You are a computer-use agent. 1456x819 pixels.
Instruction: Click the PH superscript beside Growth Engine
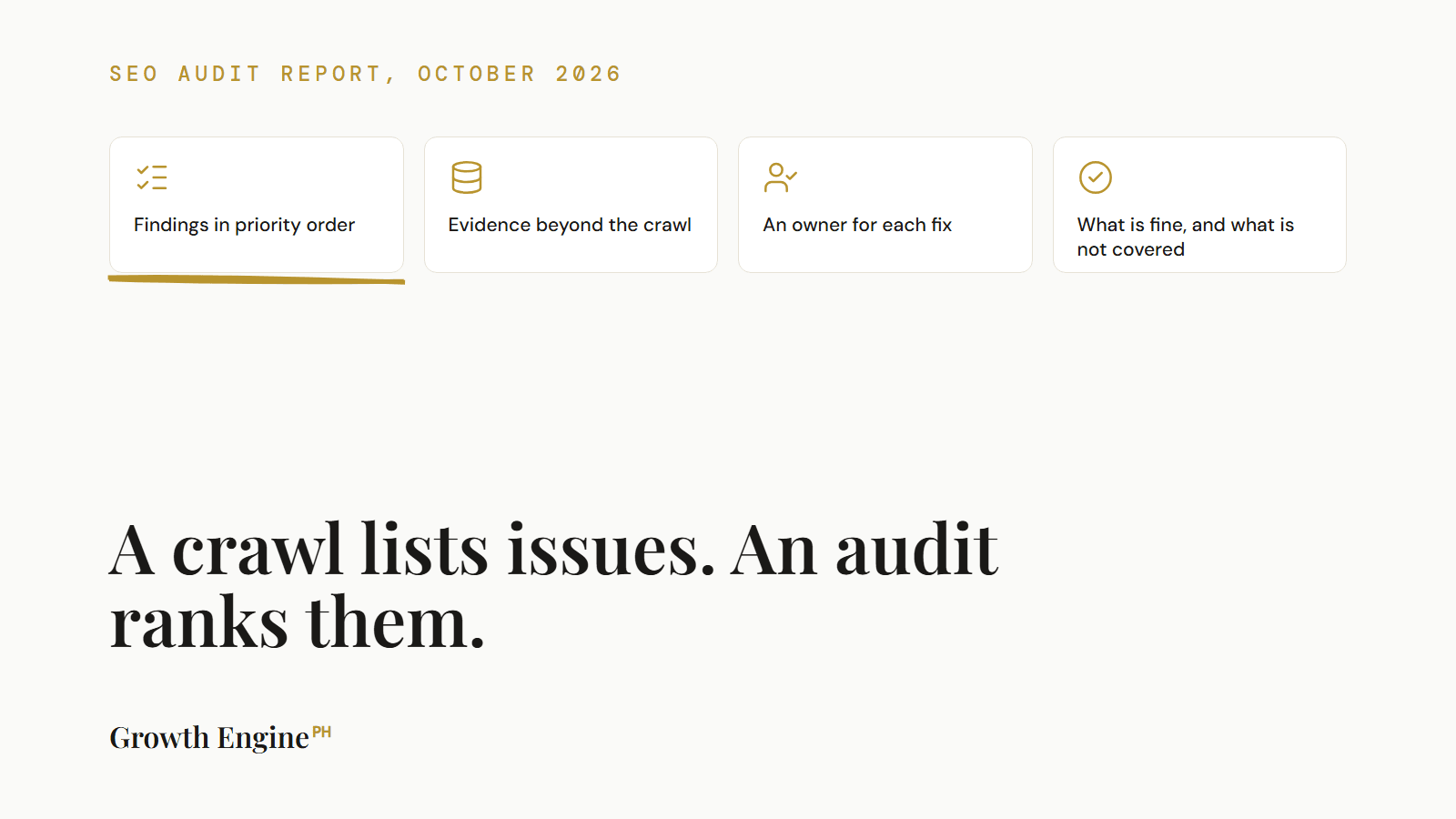(322, 732)
